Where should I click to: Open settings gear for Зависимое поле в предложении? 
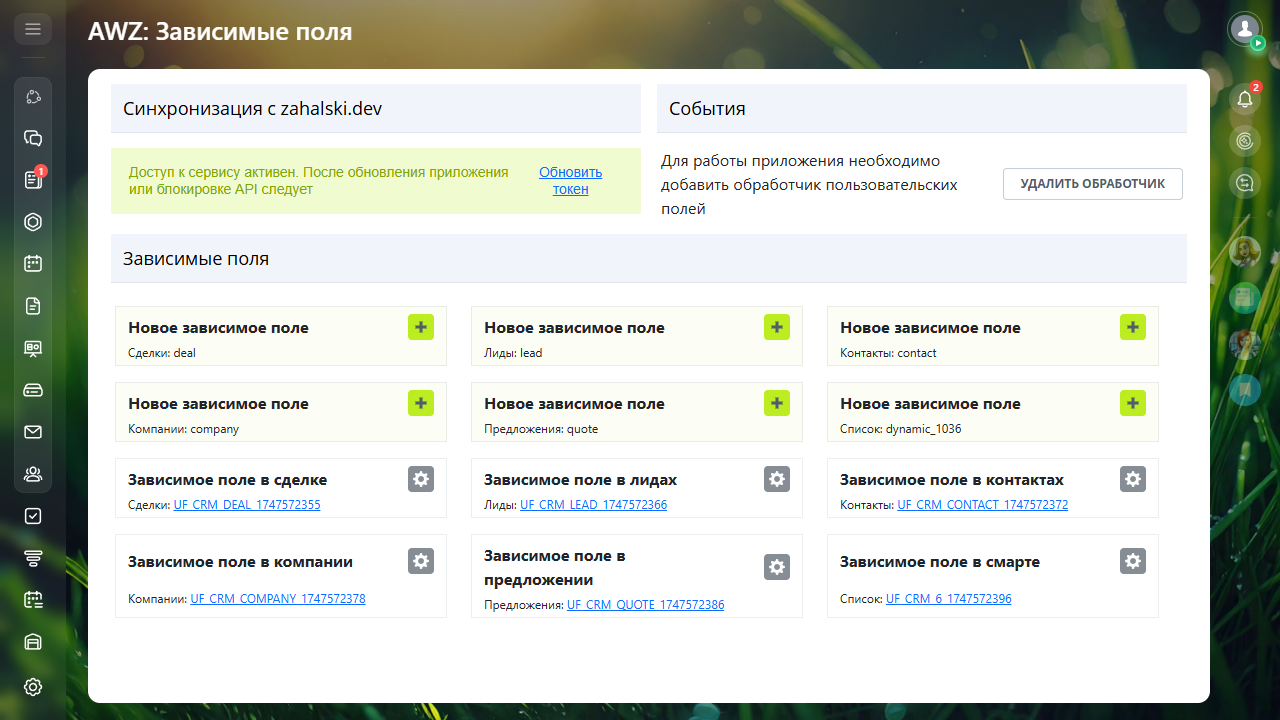(x=777, y=567)
